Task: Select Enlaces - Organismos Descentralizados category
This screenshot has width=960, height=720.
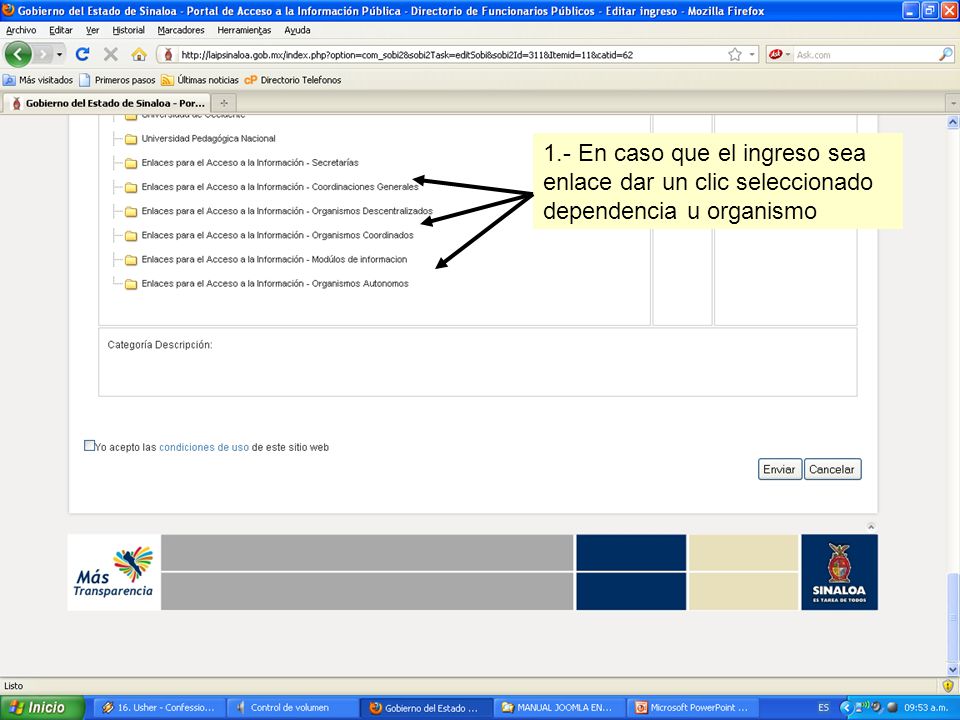Action: coord(287,211)
